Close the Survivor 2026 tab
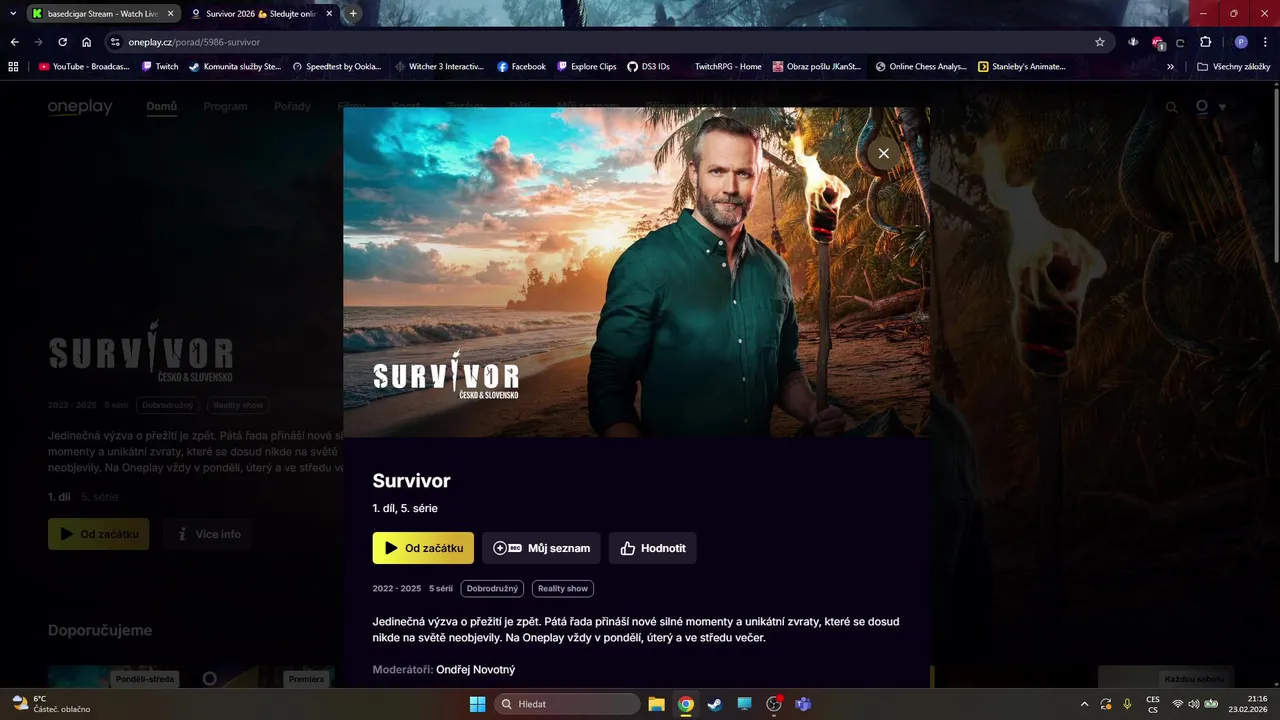Image resolution: width=1280 pixels, height=720 pixels. click(x=329, y=14)
